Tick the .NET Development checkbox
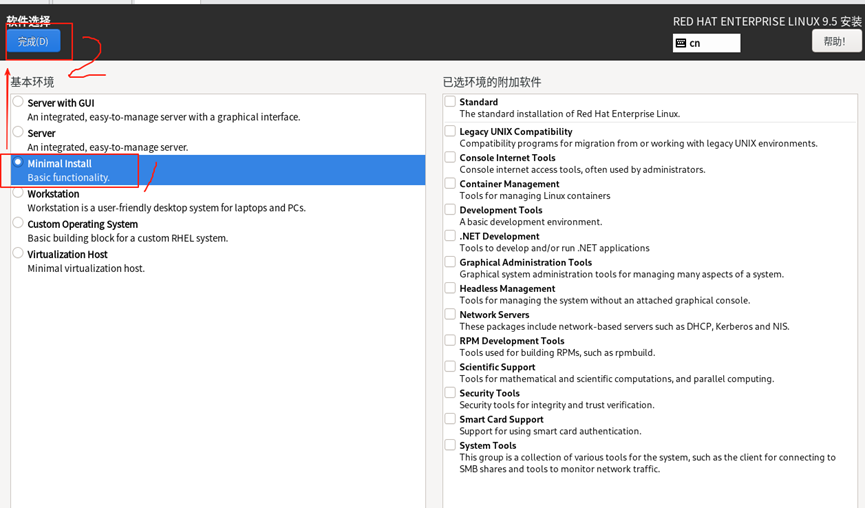Screen dimensions: 865x508 point(450,236)
